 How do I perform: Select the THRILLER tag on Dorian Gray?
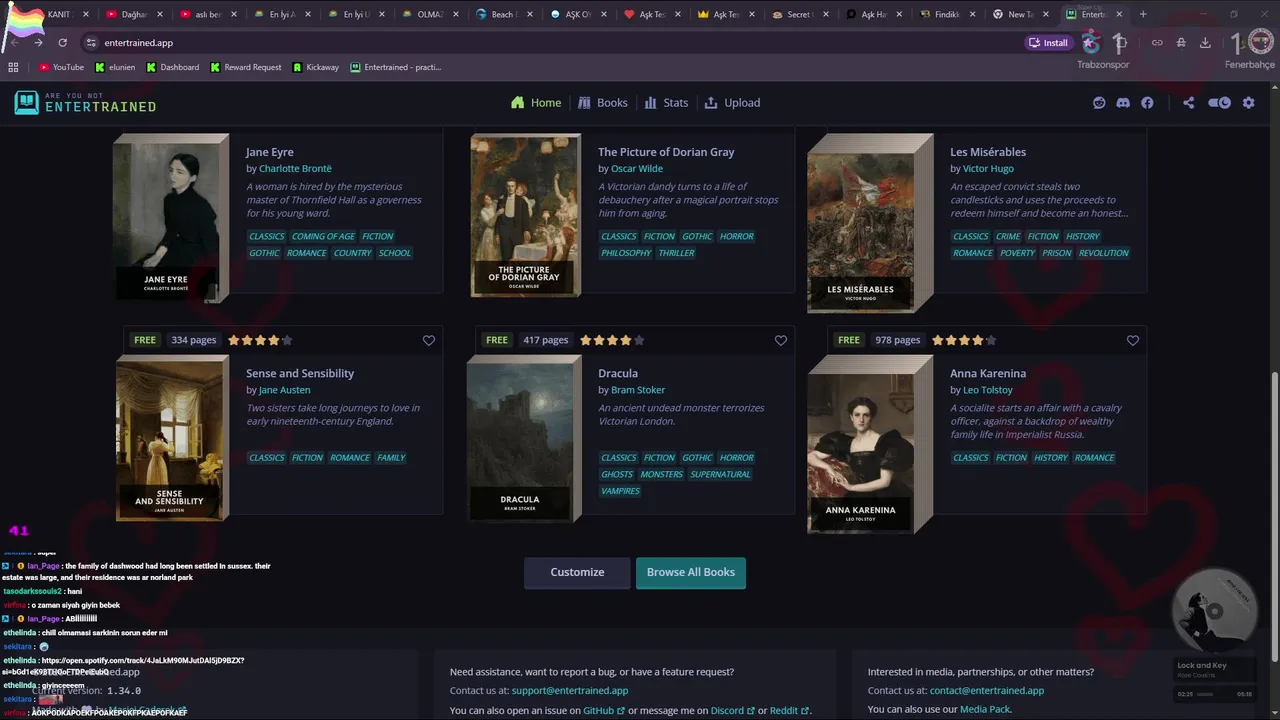pyautogui.click(x=676, y=253)
